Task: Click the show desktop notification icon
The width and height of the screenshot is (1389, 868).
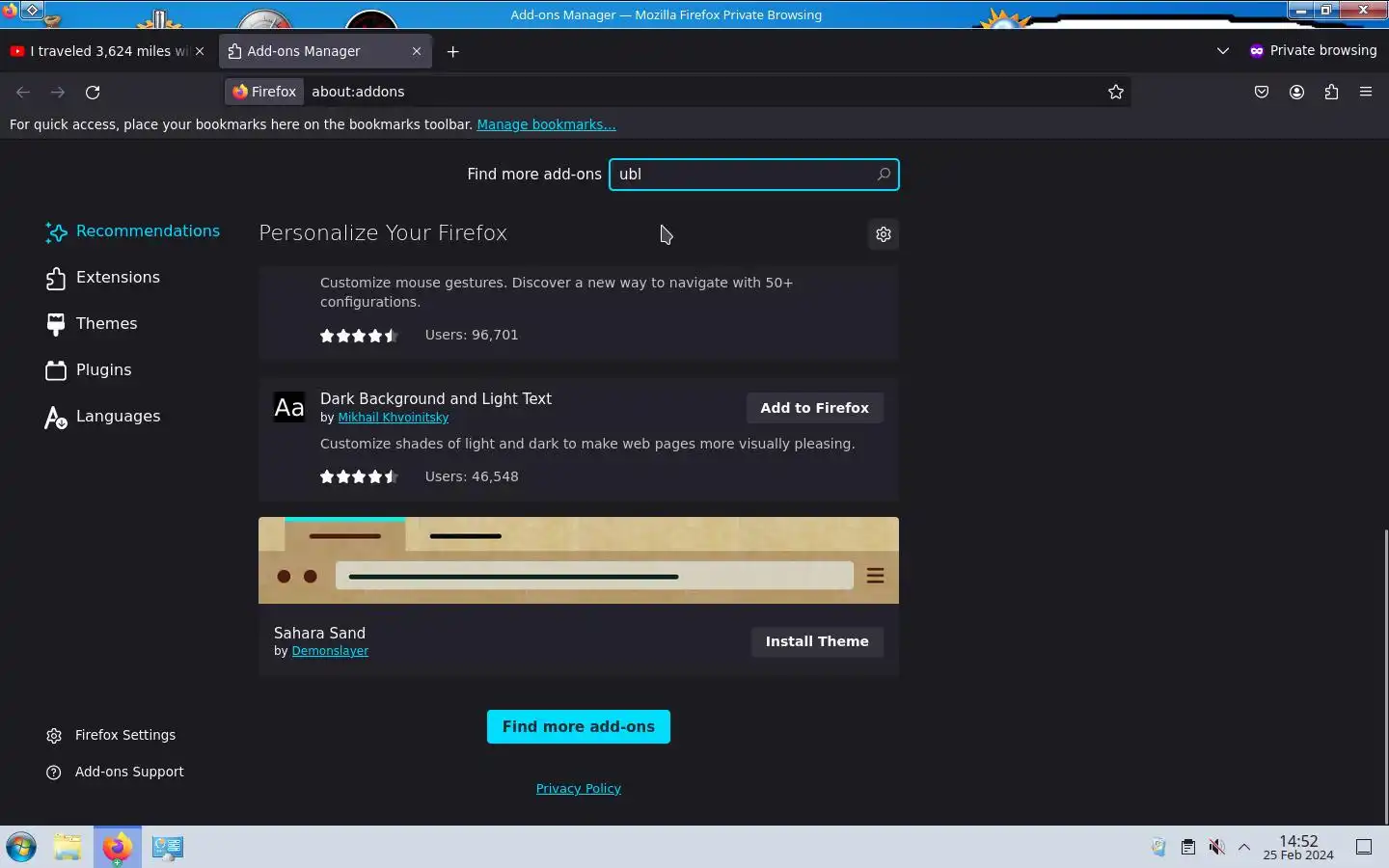Action: click(1364, 847)
